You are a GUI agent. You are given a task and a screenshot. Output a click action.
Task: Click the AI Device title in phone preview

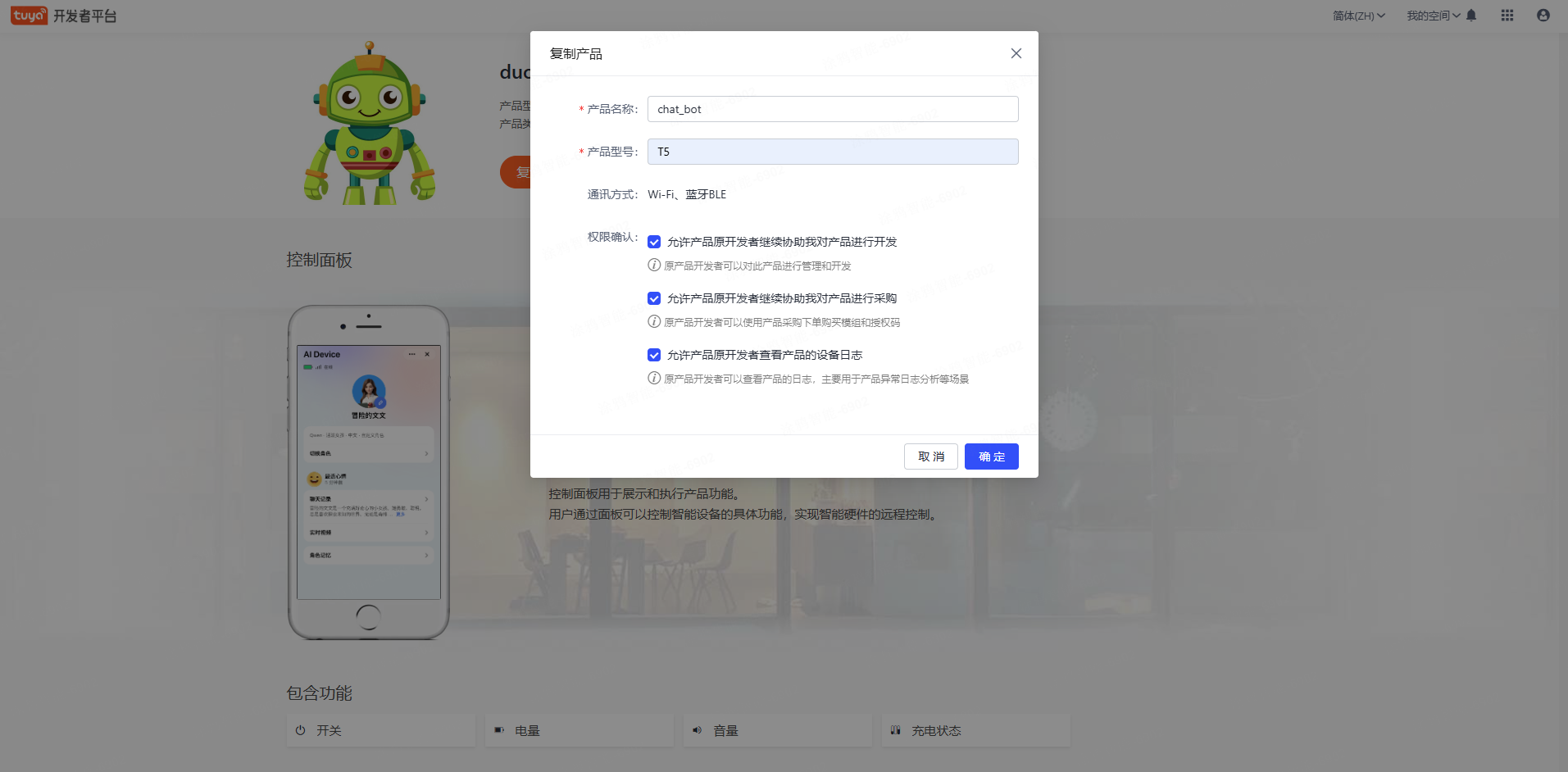(322, 354)
